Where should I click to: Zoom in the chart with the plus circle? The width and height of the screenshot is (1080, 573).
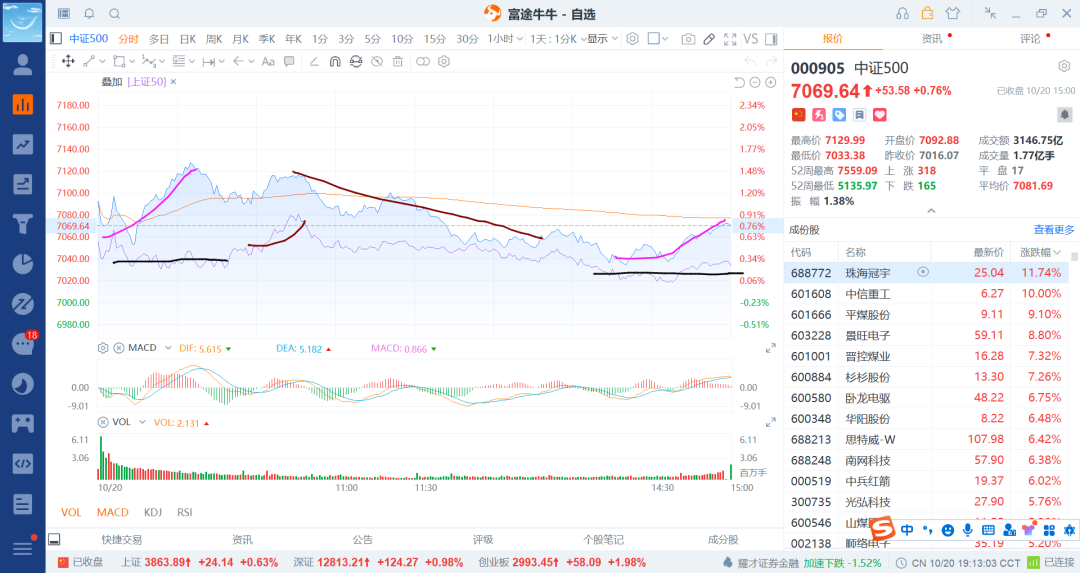click(771, 83)
